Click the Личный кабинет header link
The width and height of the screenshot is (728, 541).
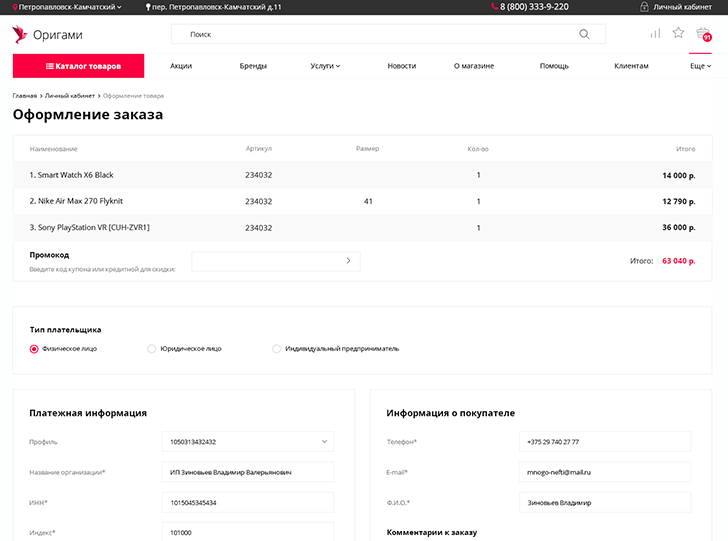[x=682, y=7]
